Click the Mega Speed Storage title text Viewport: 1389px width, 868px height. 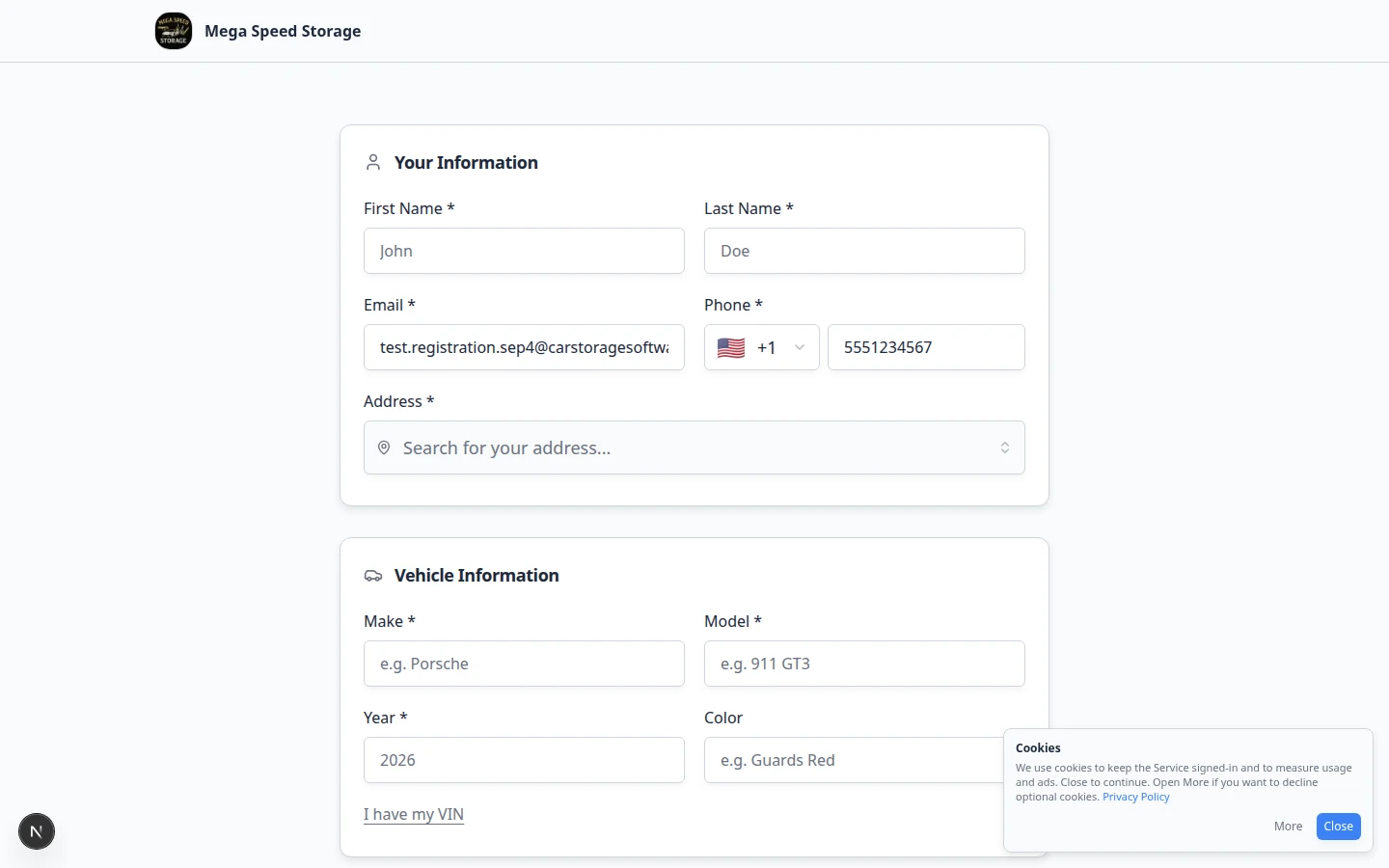(283, 31)
